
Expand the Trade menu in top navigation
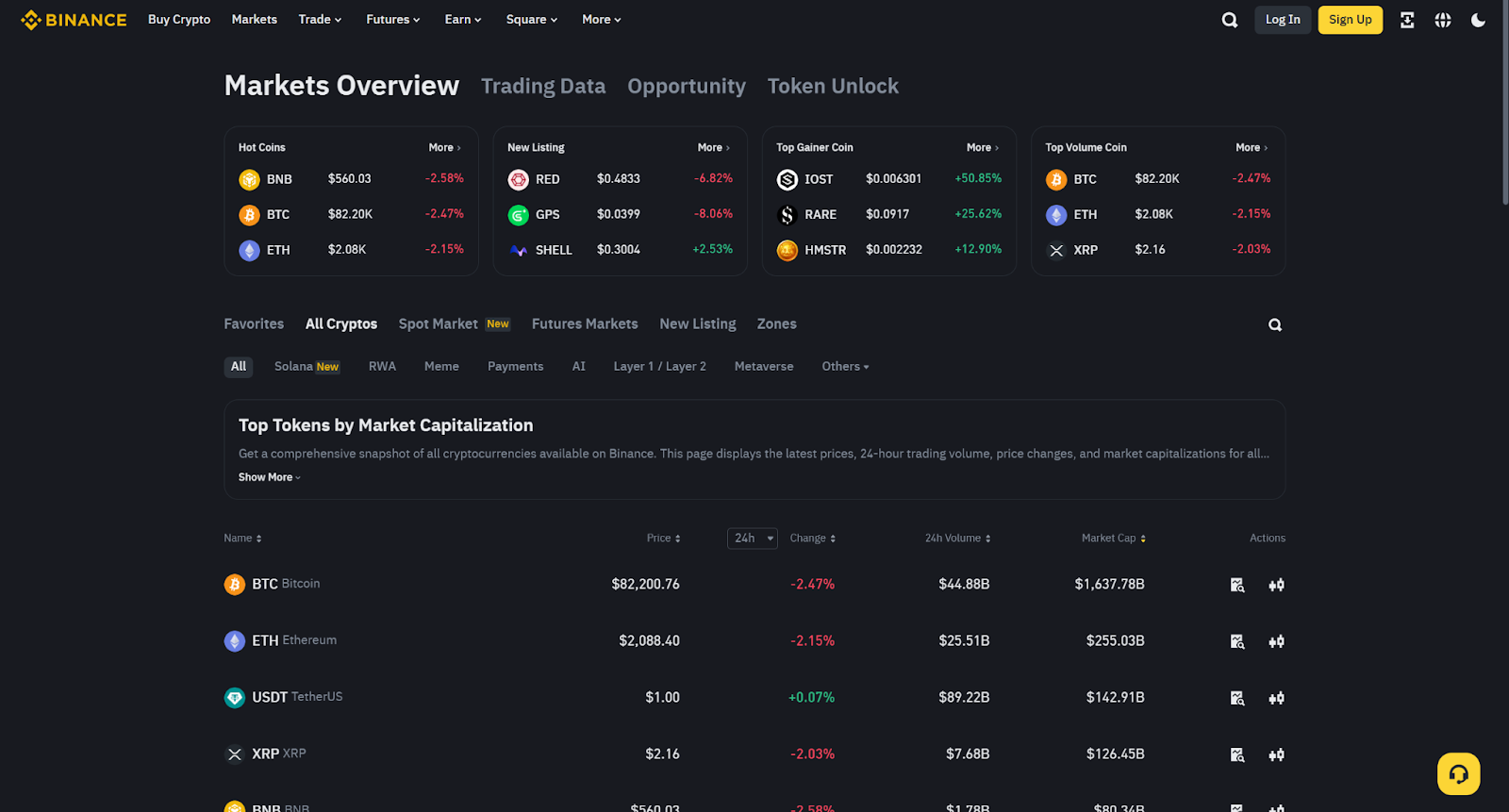(x=320, y=19)
